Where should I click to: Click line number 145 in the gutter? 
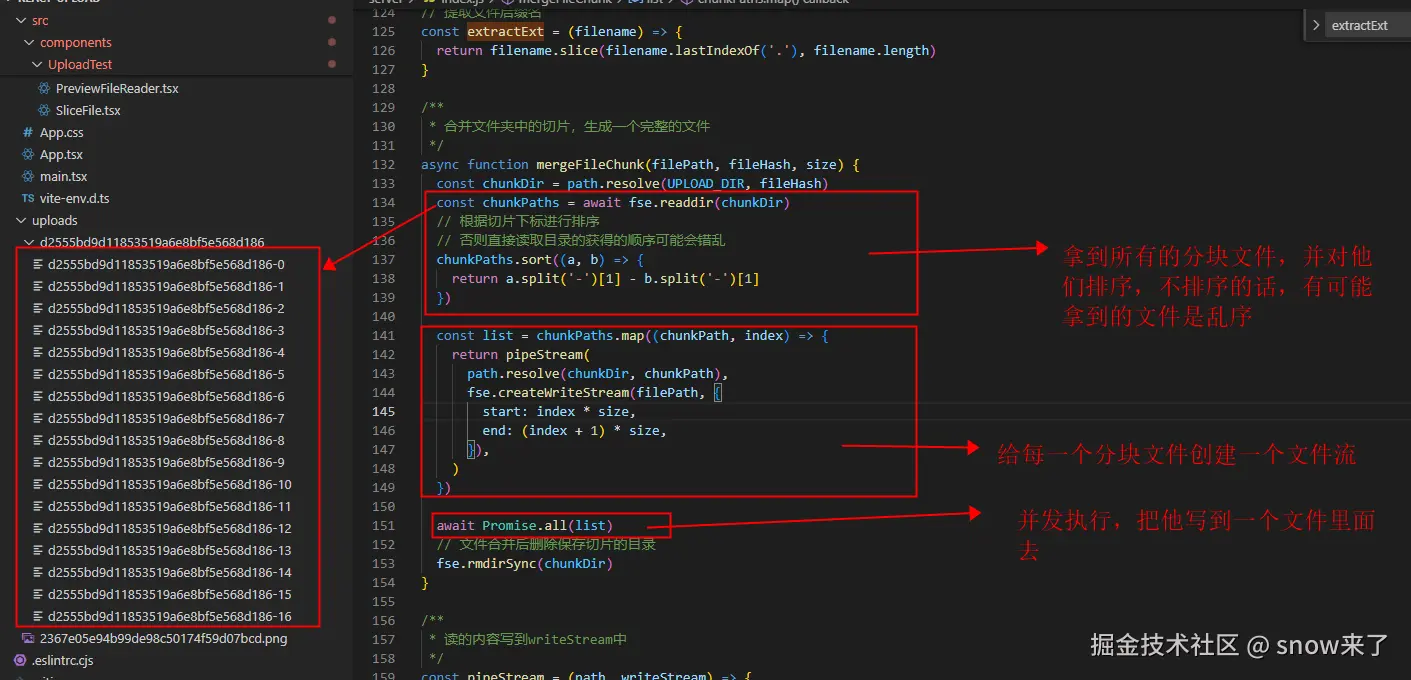click(x=383, y=411)
